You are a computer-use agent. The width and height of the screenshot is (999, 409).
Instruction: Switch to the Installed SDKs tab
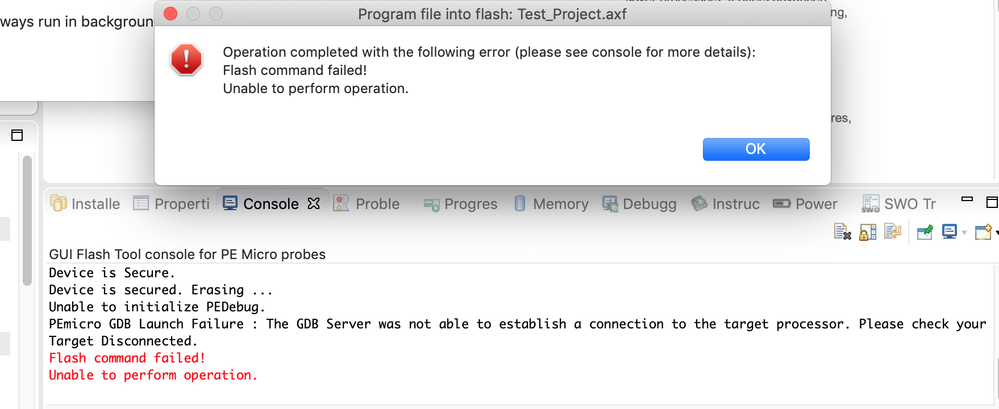click(x=85, y=204)
